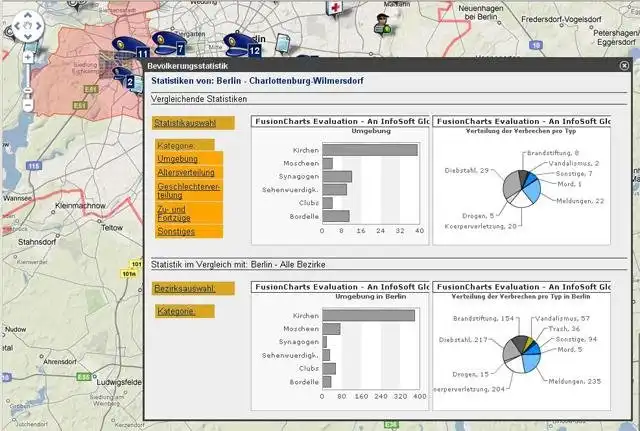Viewport: 640px width, 431px height.
Task: Select the Sonstiges category
Action: 189,231
